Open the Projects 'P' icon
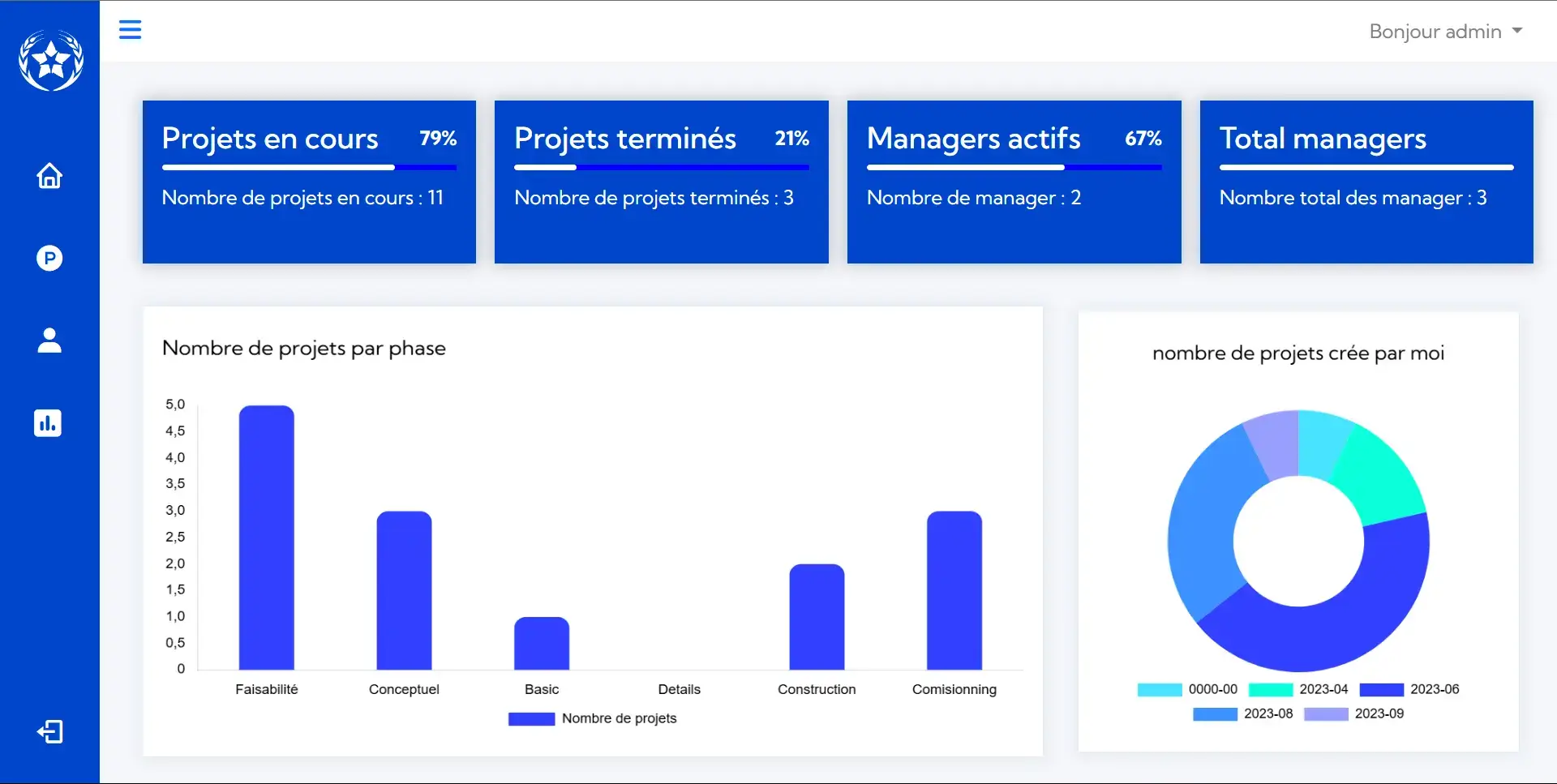 49,258
